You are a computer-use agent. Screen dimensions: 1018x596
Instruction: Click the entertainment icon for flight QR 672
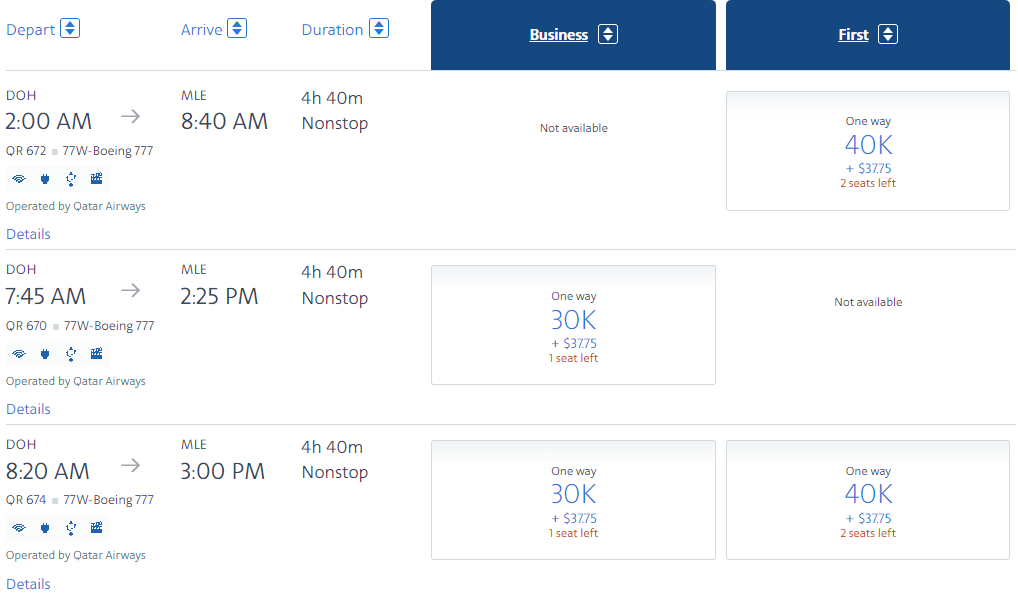coord(96,179)
